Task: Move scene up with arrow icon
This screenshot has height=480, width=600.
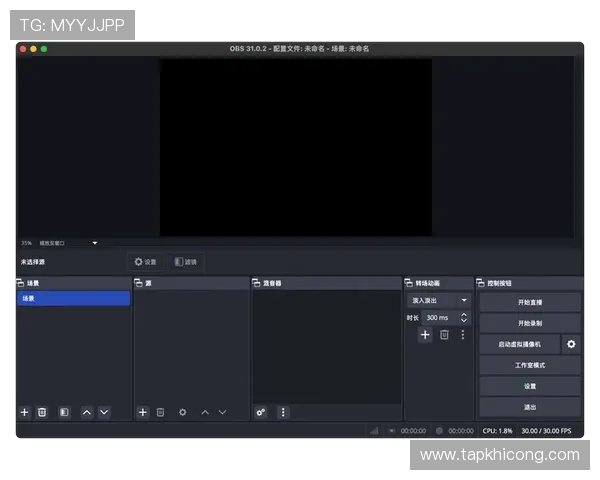Action: pyautogui.click(x=87, y=412)
